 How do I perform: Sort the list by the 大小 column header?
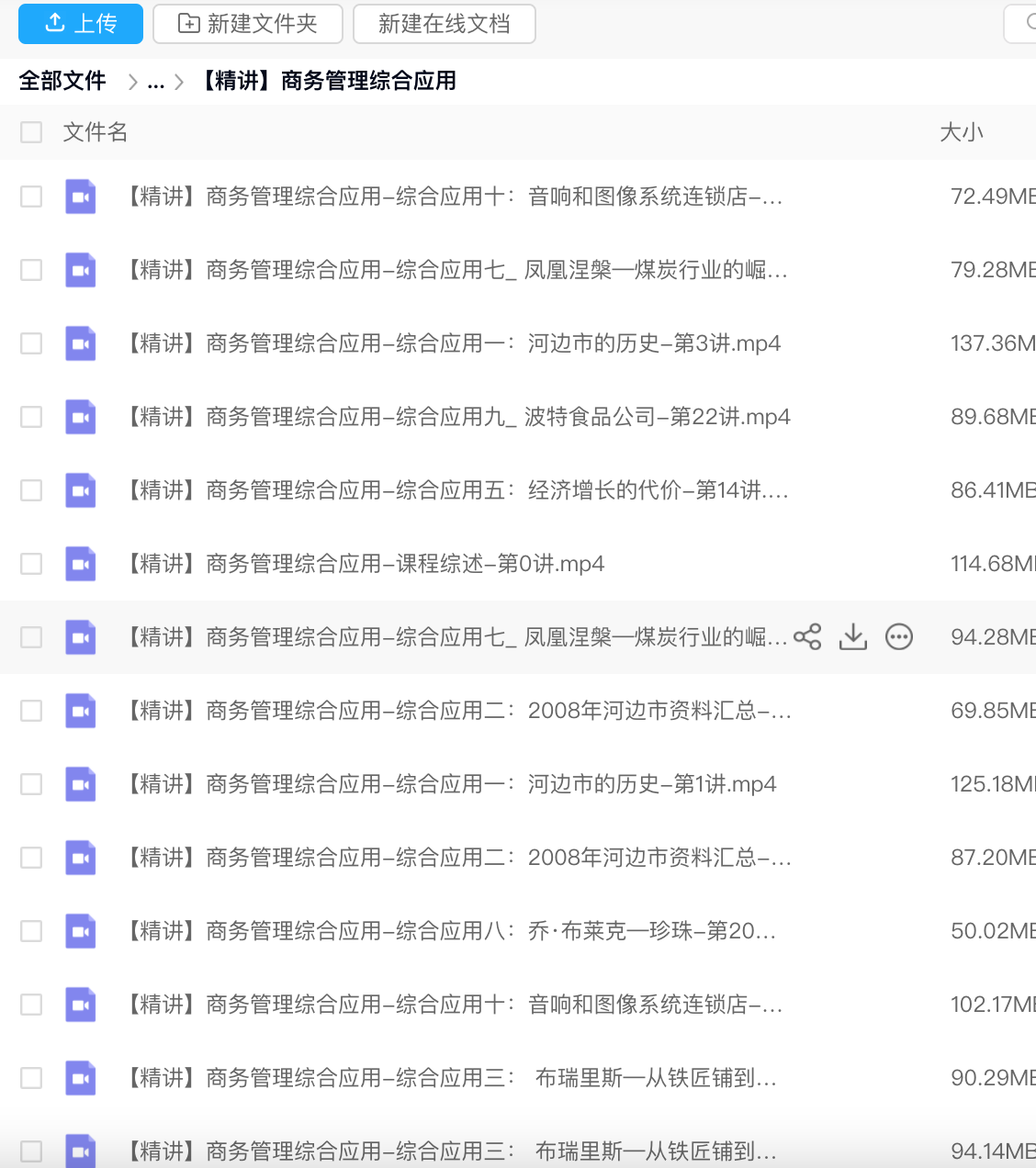click(962, 132)
